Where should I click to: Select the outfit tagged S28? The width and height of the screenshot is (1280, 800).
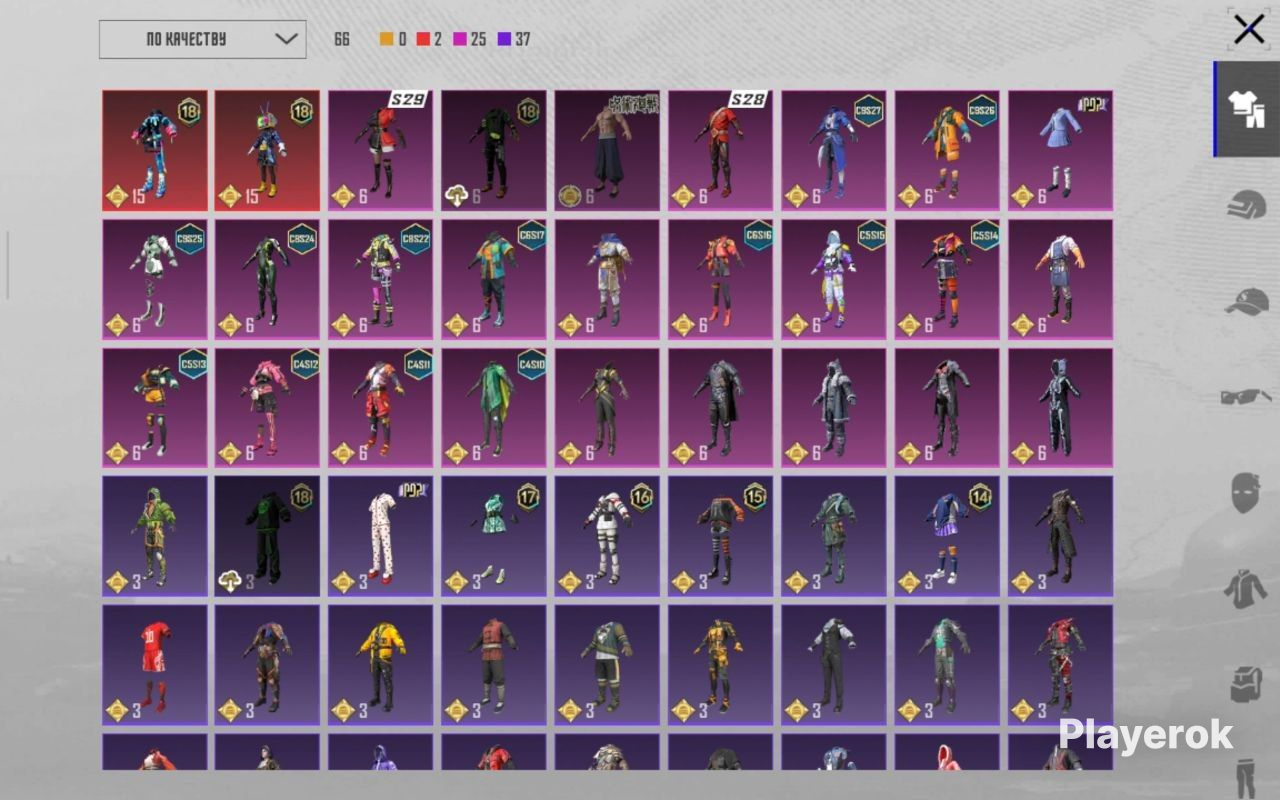click(x=721, y=150)
